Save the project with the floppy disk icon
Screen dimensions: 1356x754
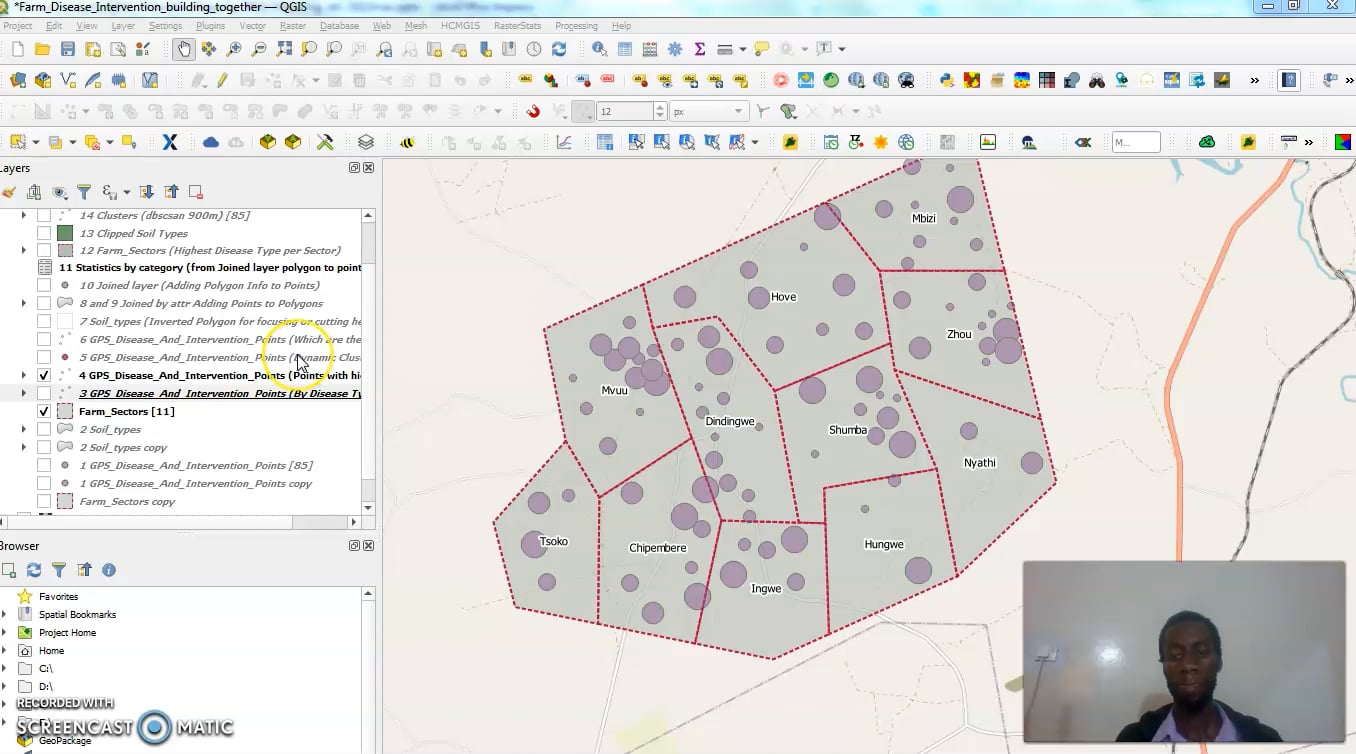click(67, 49)
